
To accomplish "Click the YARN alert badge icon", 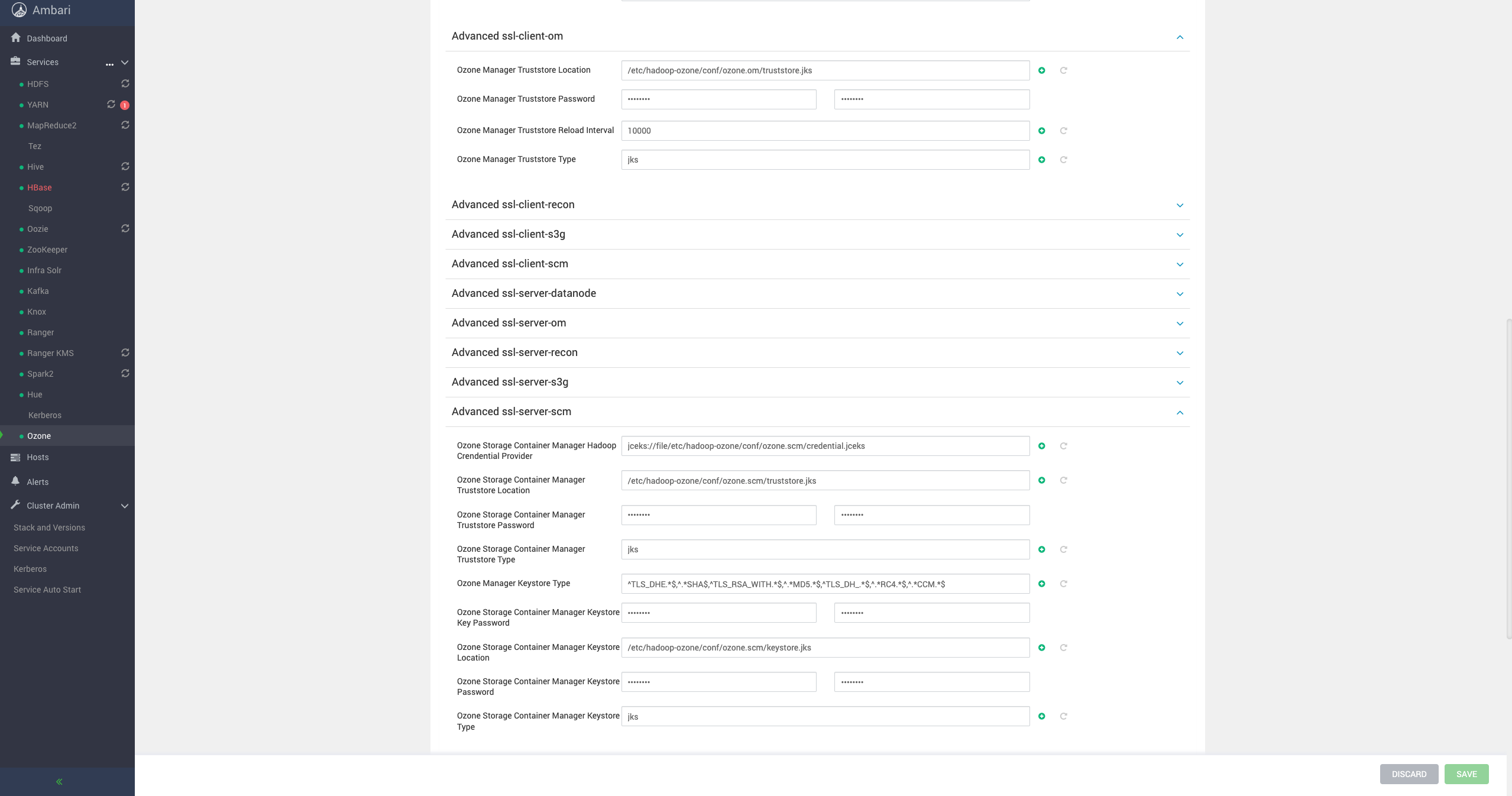I will [125, 105].
